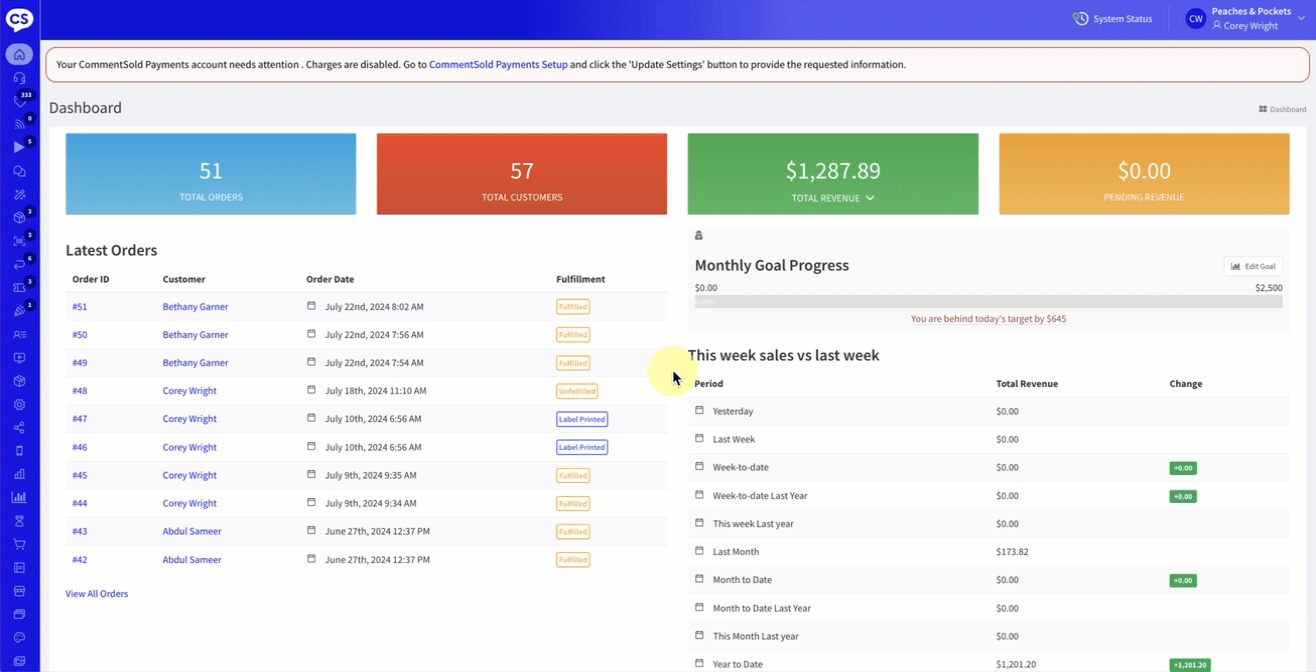The height and width of the screenshot is (672, 1316).
Task: Click the mobile phone sidebar icon
Action: coord(19,451)
